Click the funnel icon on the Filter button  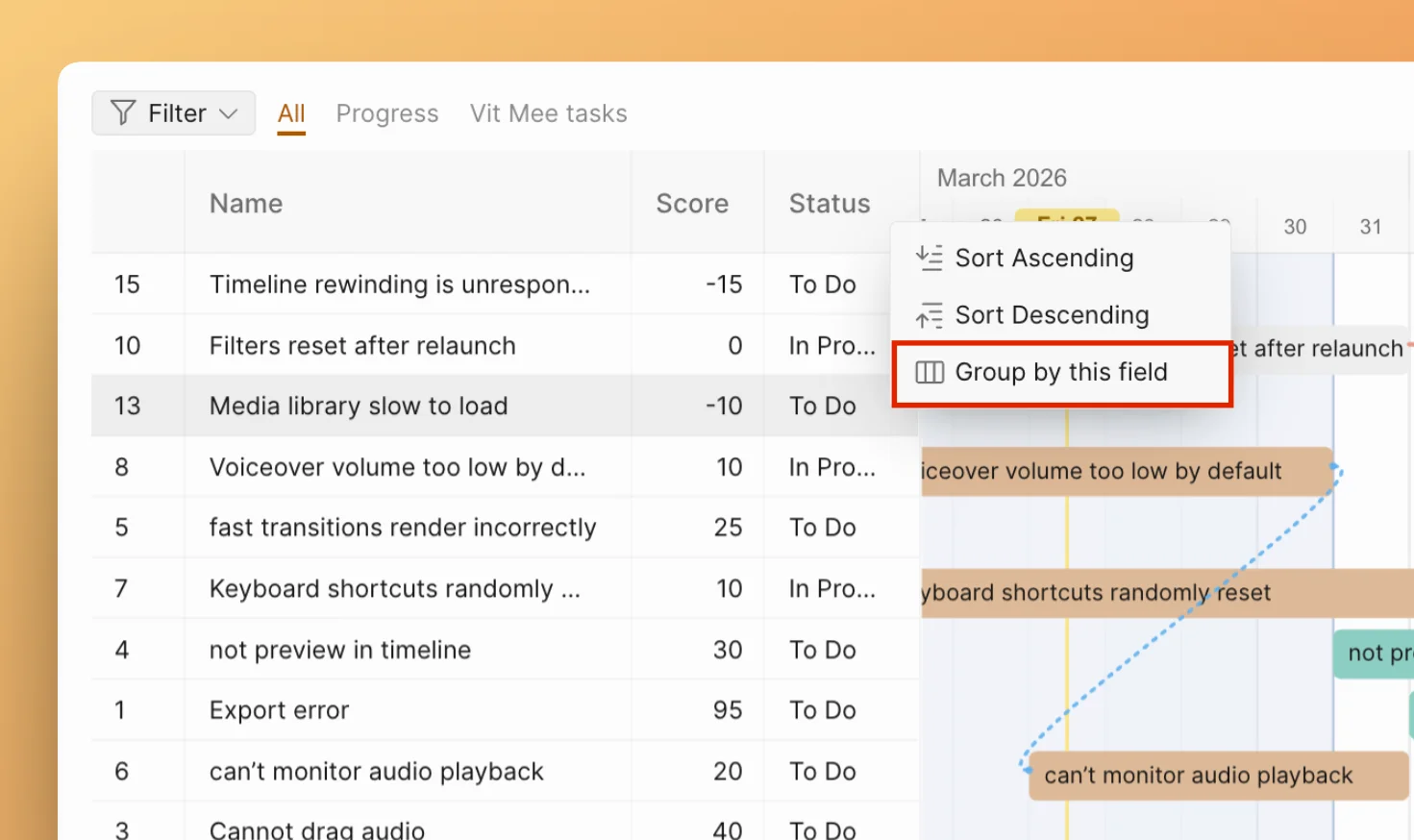coord(122,112)
